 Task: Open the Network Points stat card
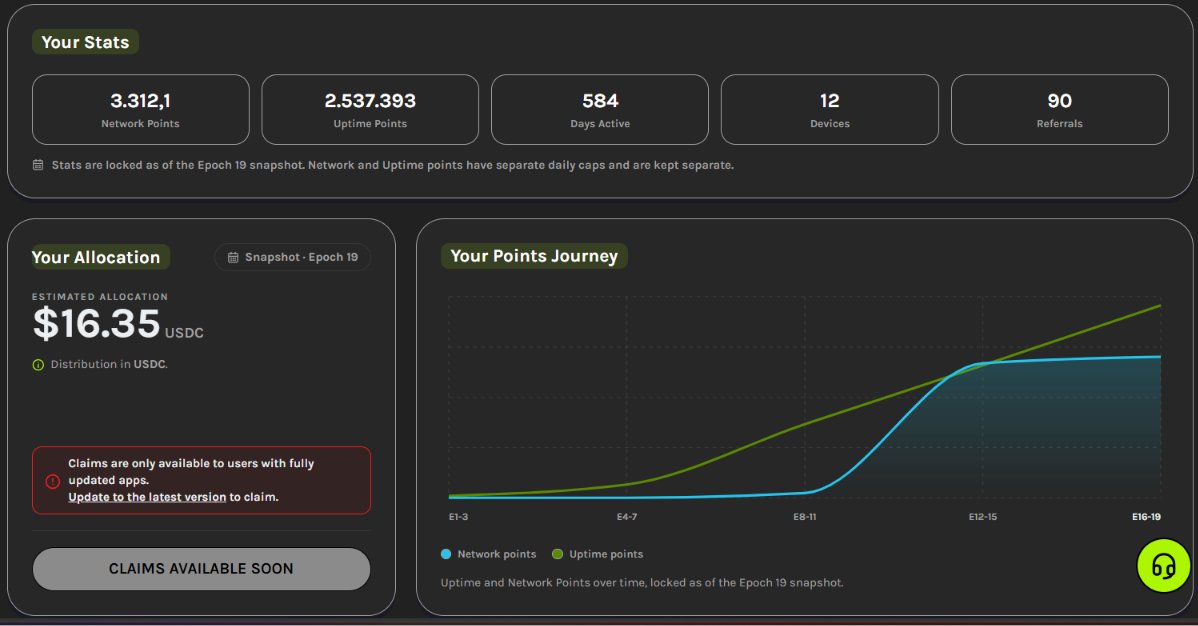click(141, 109)
